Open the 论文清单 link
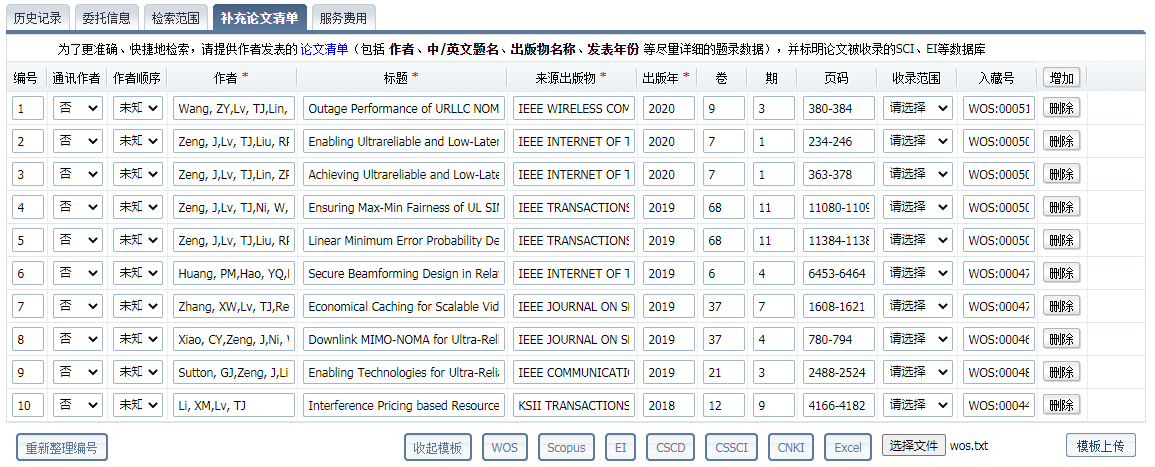 pos(324,49)
